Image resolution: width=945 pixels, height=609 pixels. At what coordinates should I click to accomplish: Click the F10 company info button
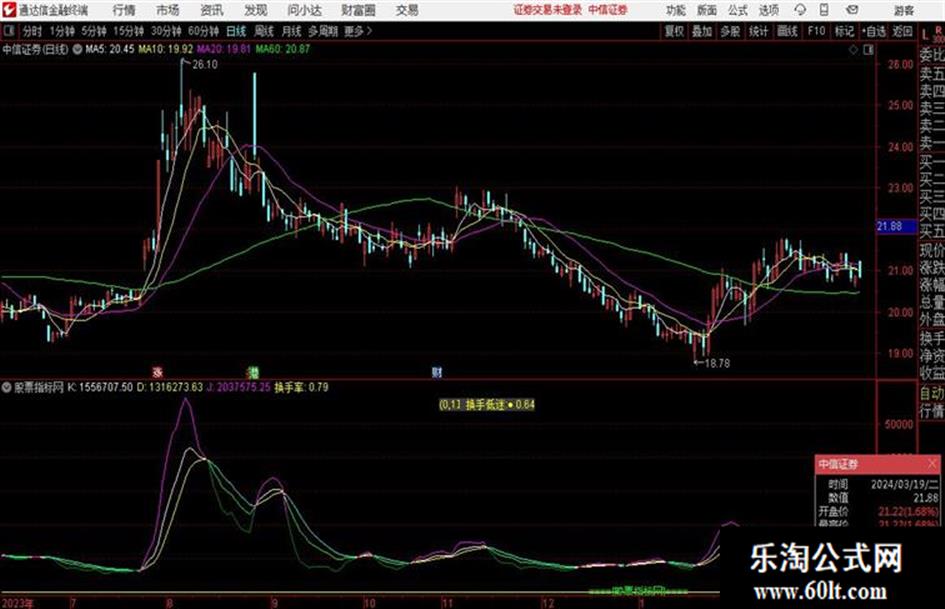[817, 31]
